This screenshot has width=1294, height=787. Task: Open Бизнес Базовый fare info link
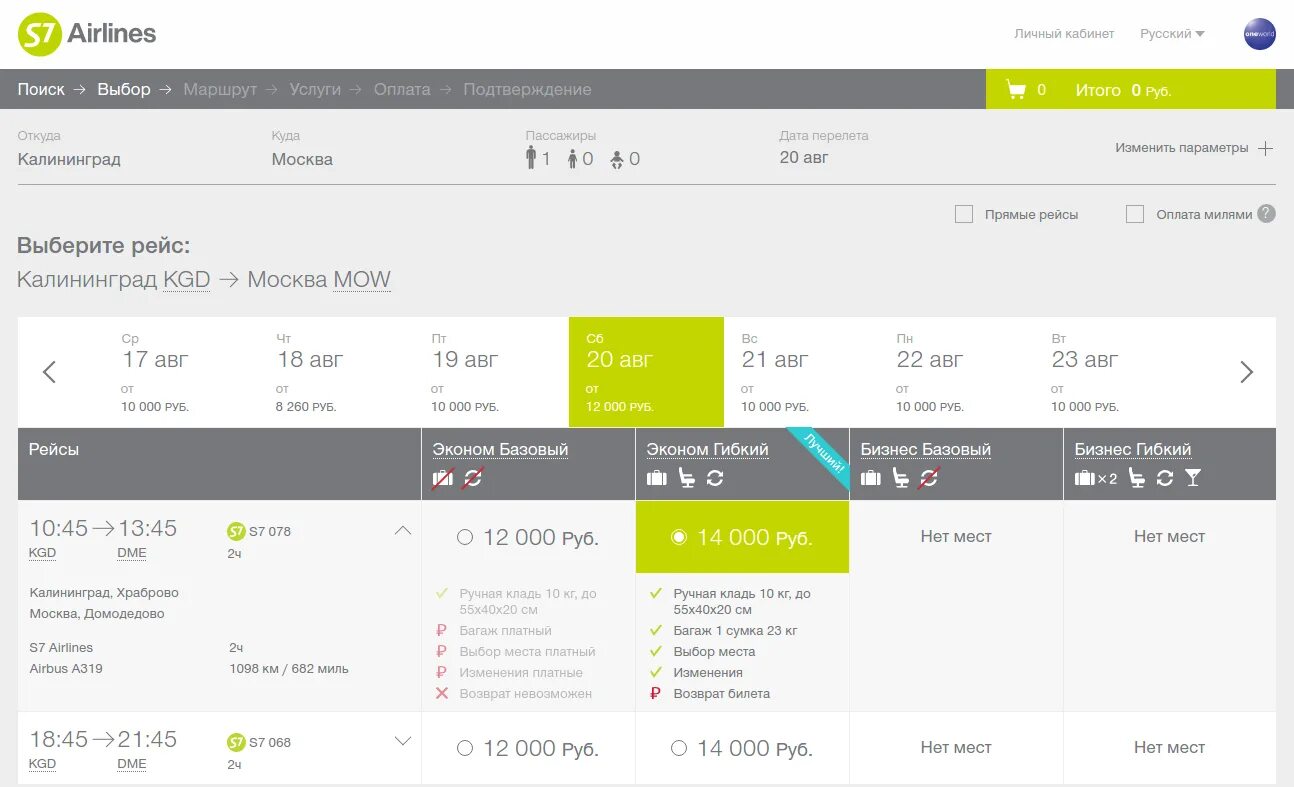pyautogui.click(x=926, y=450)
